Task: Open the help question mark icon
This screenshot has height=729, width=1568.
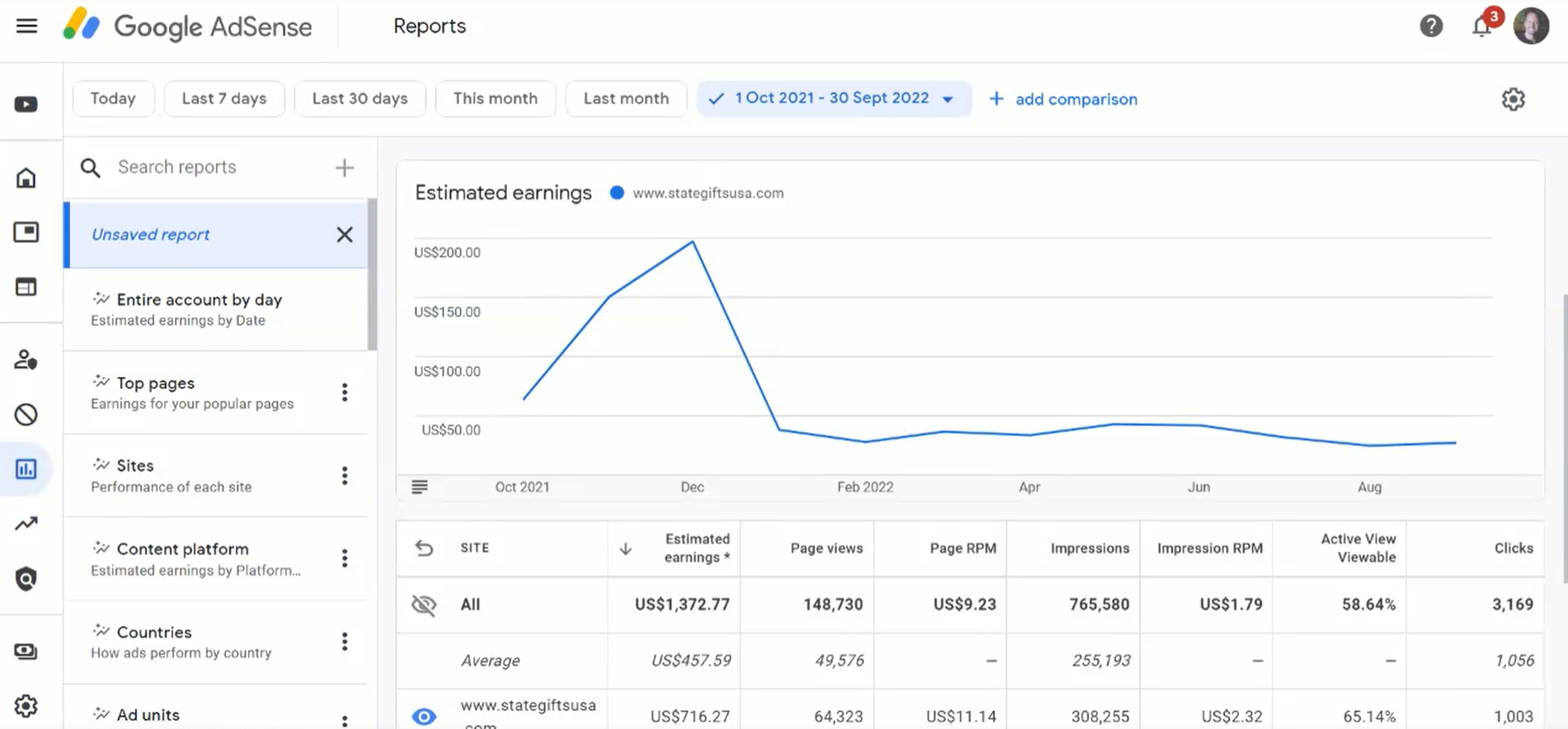Action: tap(1431, 26)
